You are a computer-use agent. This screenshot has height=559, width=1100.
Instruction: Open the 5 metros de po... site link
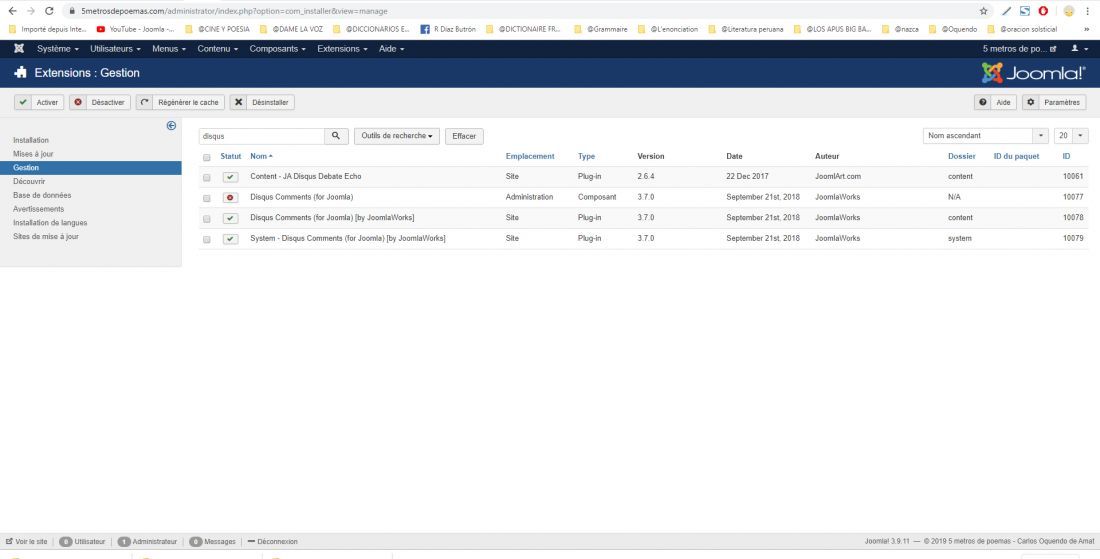click(x=1020, y=49)
